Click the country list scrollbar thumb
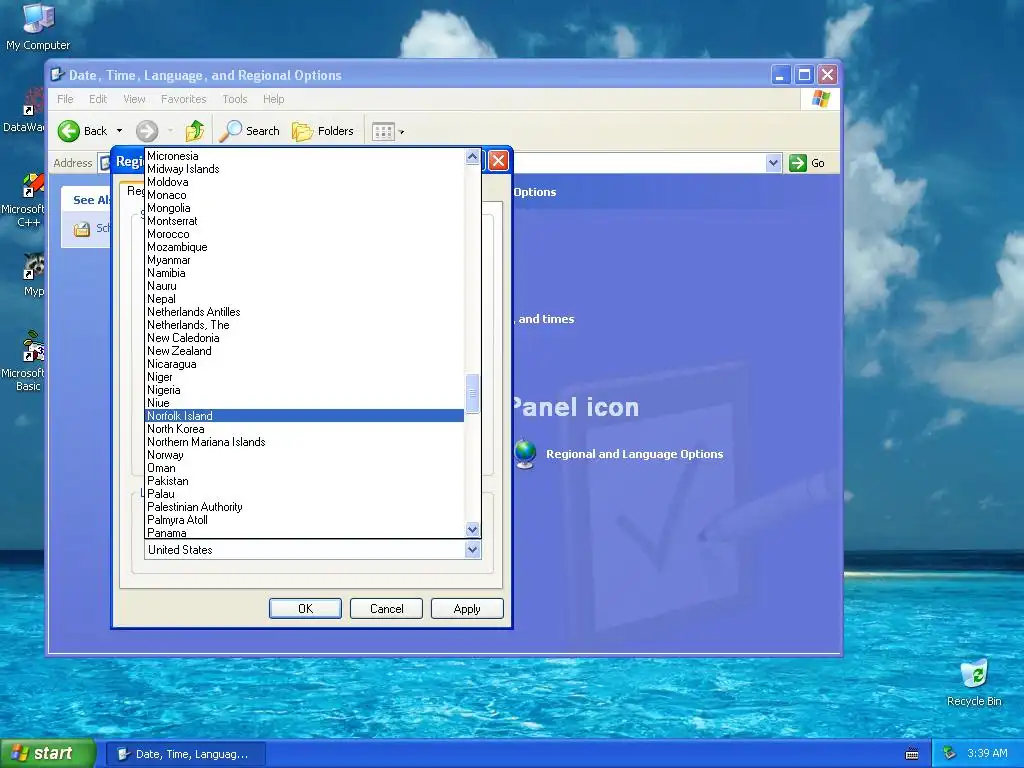 [473, 393]
